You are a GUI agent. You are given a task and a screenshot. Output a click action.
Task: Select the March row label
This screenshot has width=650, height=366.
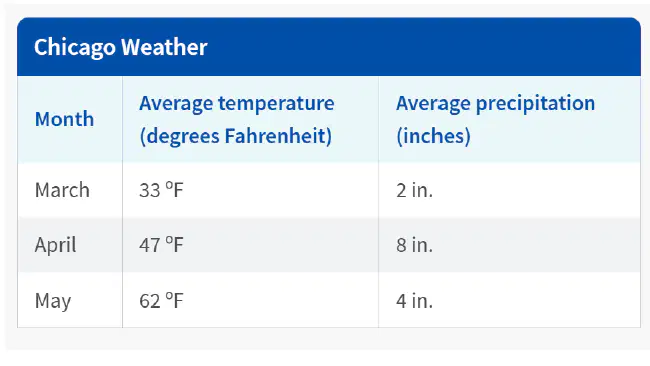coord(62,190)
